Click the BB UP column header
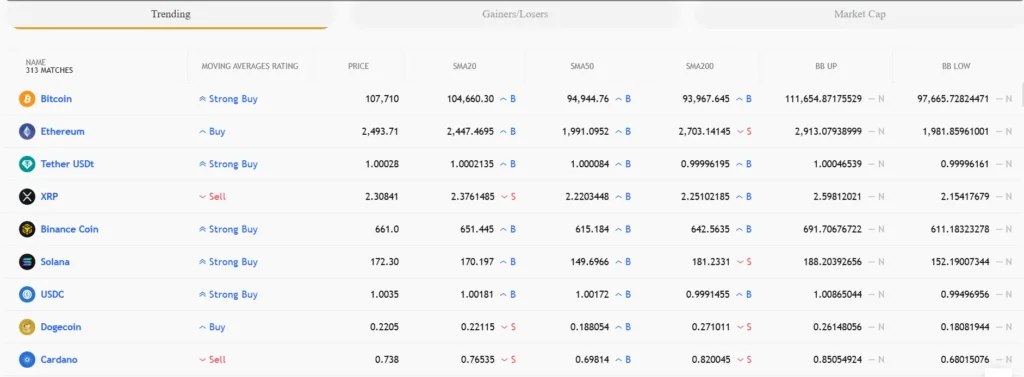This screenshot has width=1024, height=377. (826, 66)
